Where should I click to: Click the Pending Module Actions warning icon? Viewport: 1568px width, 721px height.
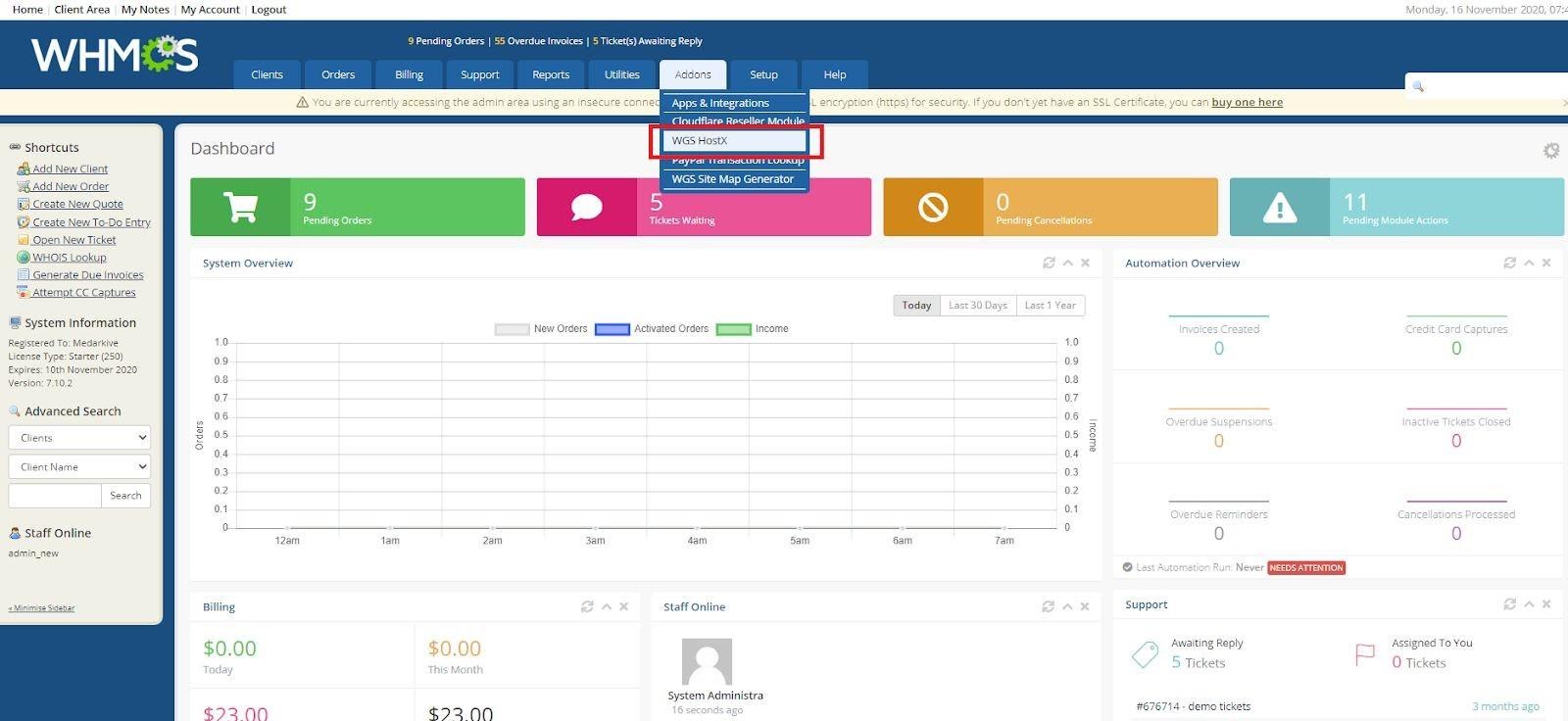[x=1279, y=207]
